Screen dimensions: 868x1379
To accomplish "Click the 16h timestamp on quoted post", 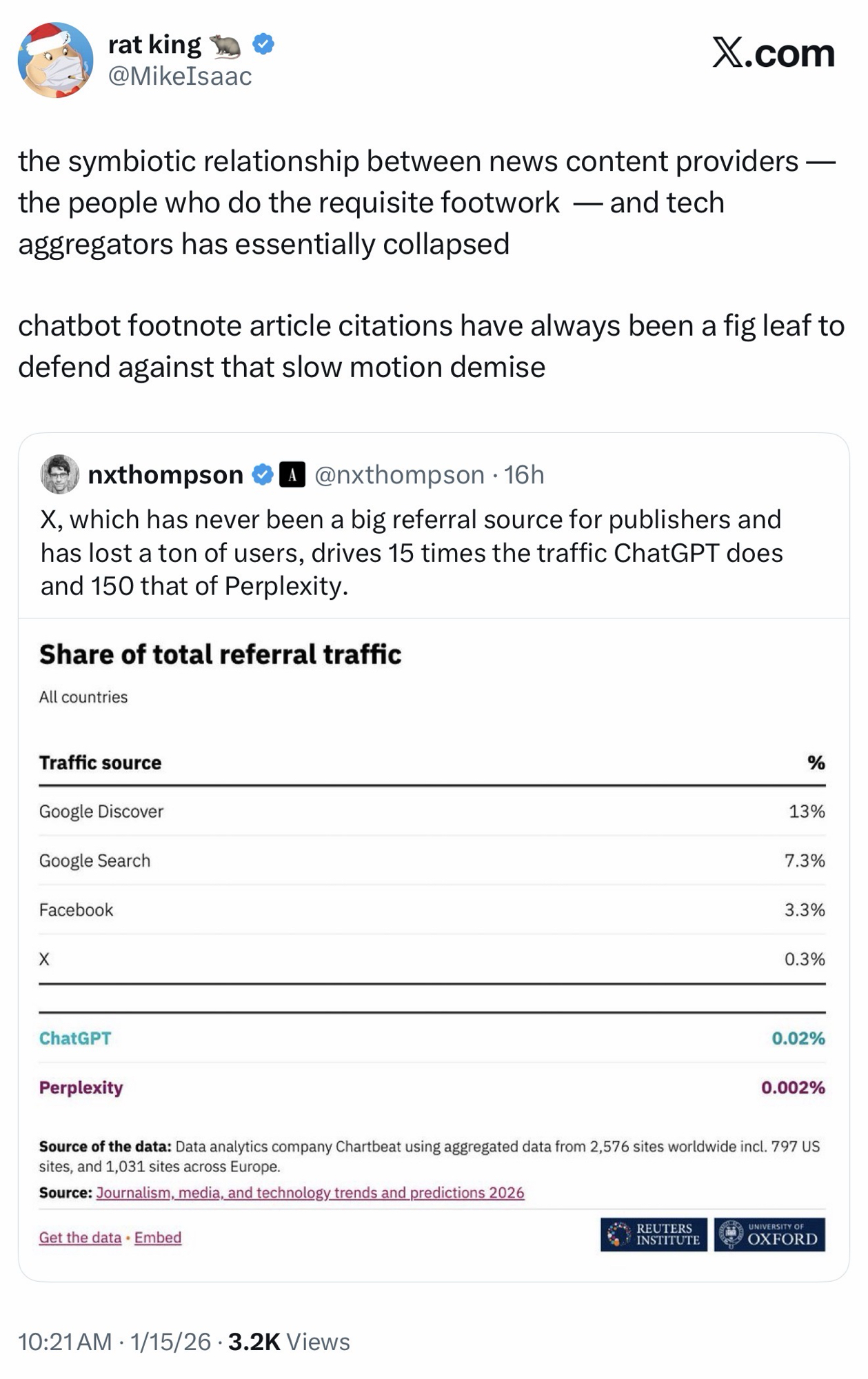I will (524, 475).
